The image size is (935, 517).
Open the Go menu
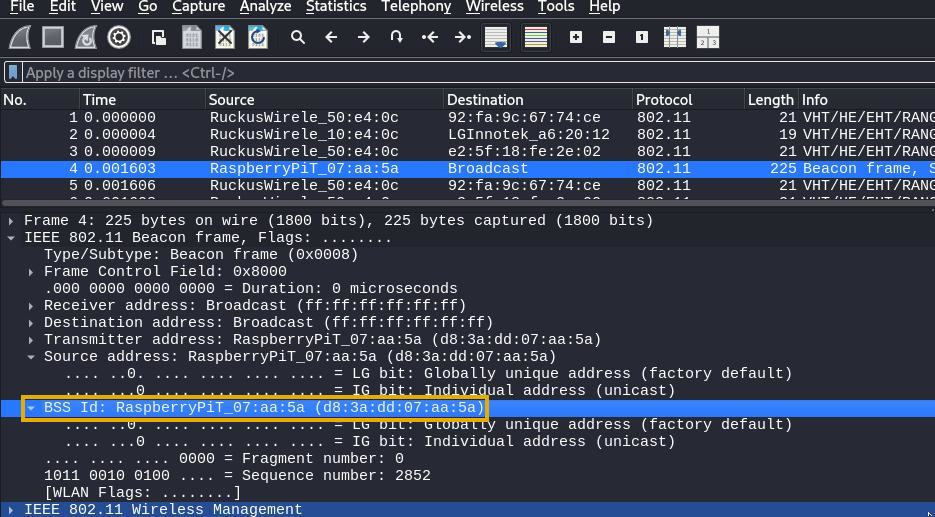pyautogui.click(x=147, y=7)
